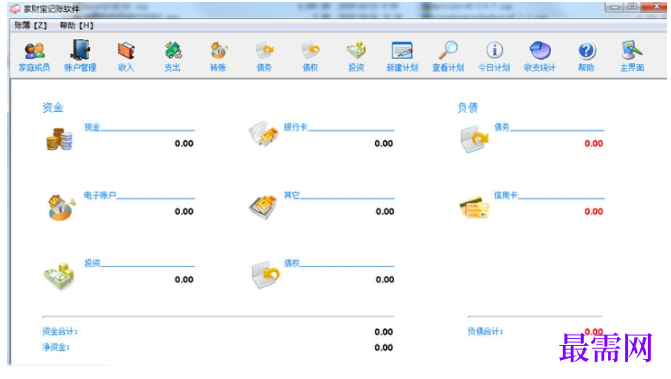671x379 pixels.
Task: Click the 收入 toolbar icon
Action: tap(126, 56)
